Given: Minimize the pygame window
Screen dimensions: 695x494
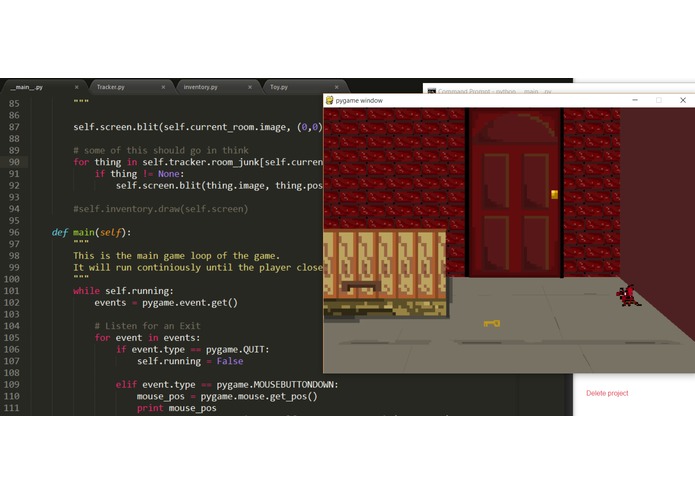Looking at the screenshot, I should coord(635,101).
